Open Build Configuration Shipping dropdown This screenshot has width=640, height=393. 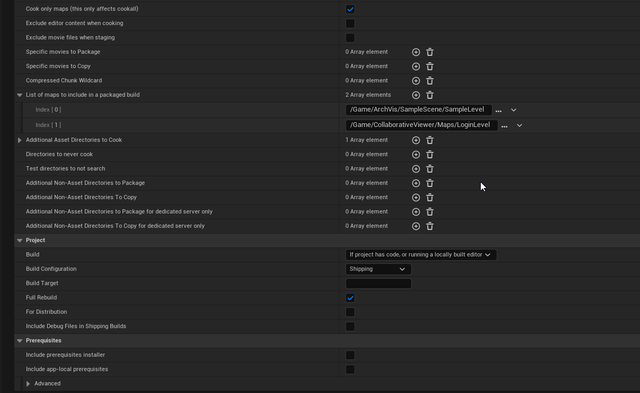[x=378, y=269]
